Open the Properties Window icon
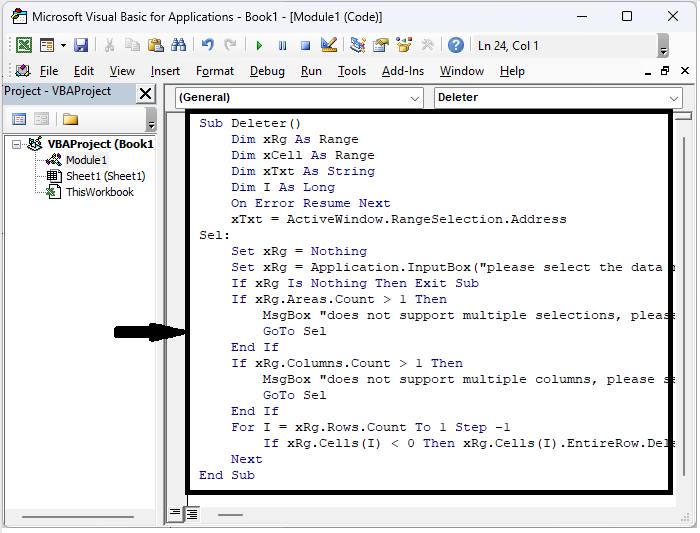This screenshot has width=700, height=533. pyautogui.click(x=381, y=45)
